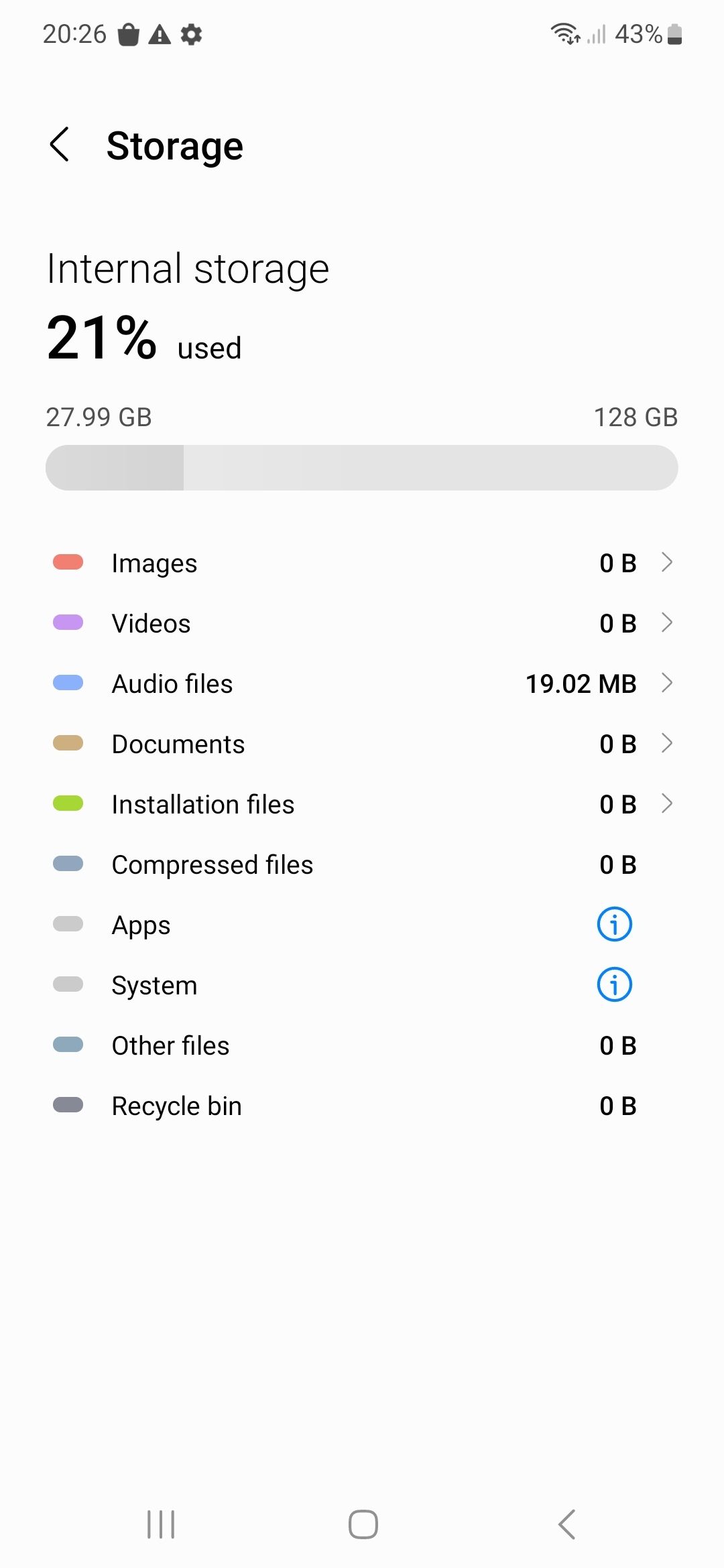Tap the navigation bar back button
This screenshot has height=1568, width=724.
click(566, 1524)
